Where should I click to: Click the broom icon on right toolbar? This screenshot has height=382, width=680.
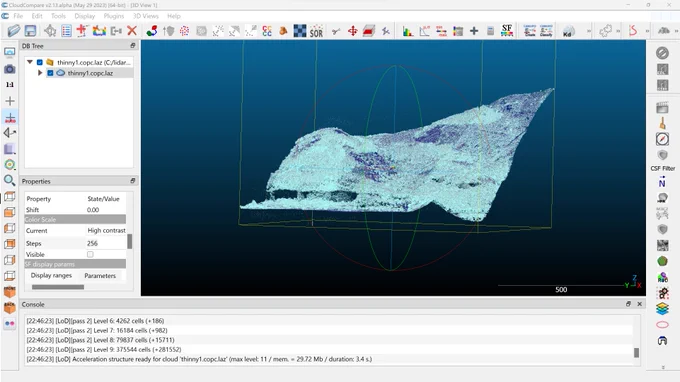662,123
